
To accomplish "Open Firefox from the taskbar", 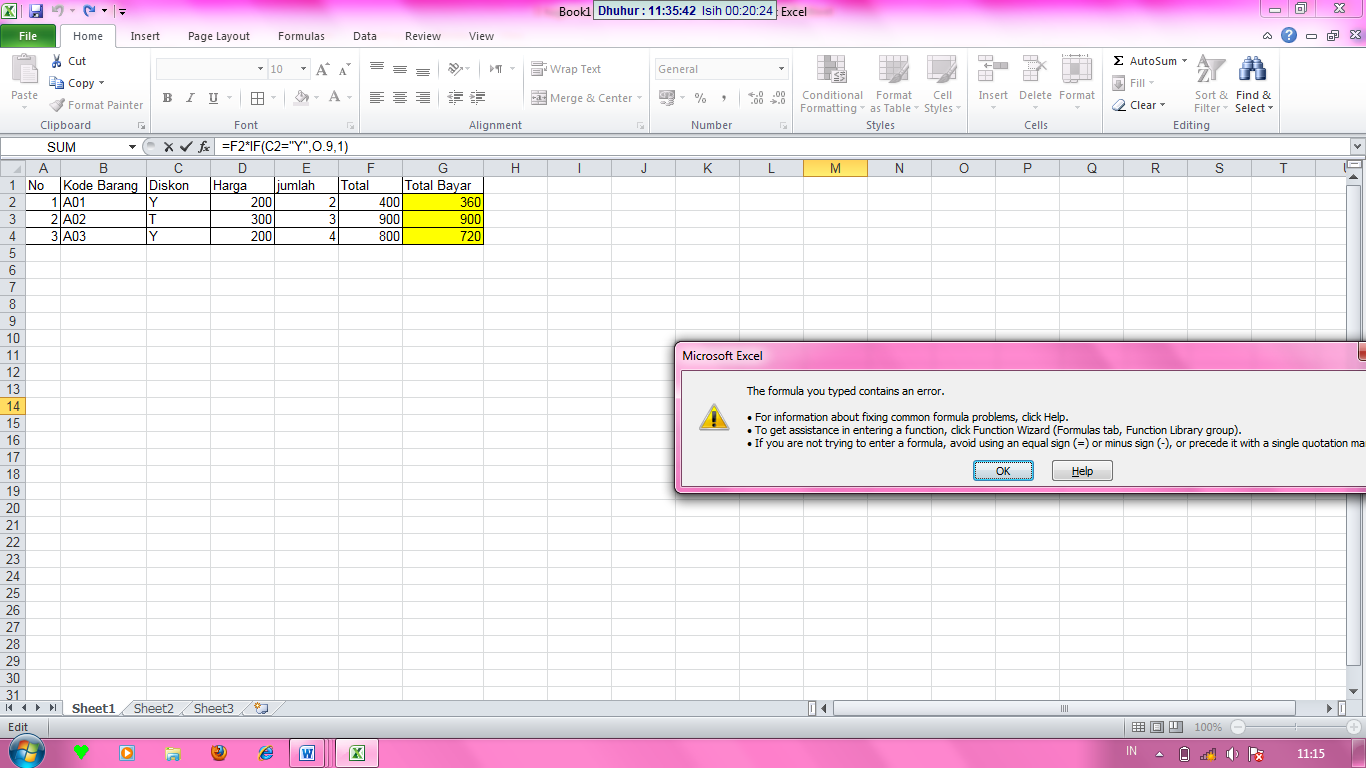I will pos(219,753).
